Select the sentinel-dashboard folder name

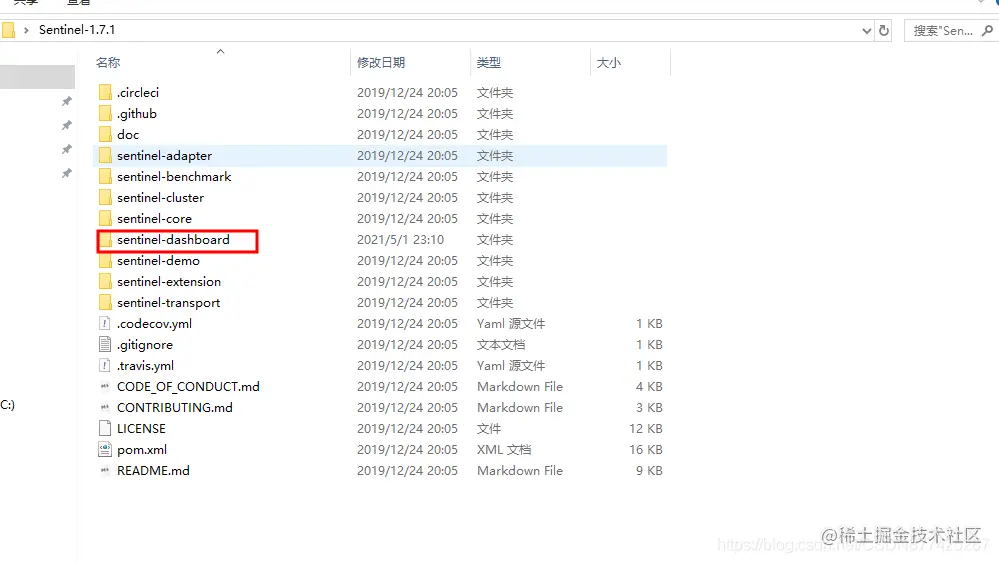(x=173, y=239)
